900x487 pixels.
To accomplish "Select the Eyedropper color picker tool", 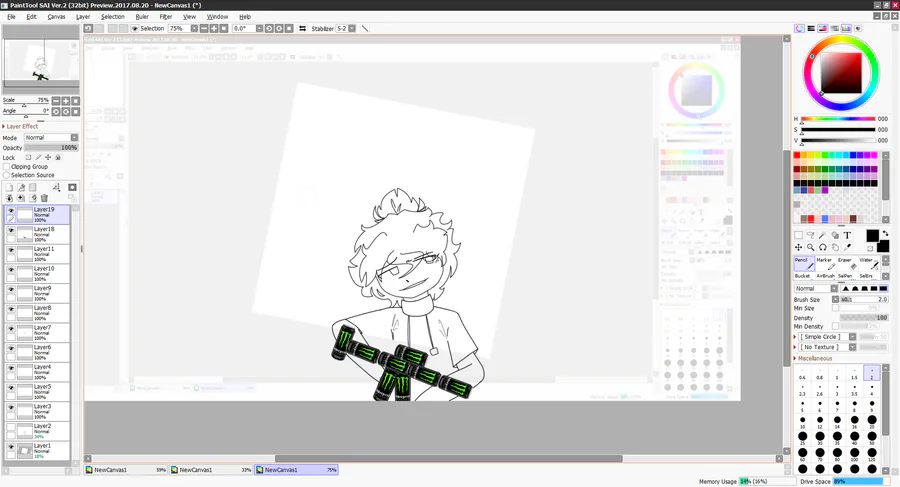I will pyautogui.click(x=847, y=247).
